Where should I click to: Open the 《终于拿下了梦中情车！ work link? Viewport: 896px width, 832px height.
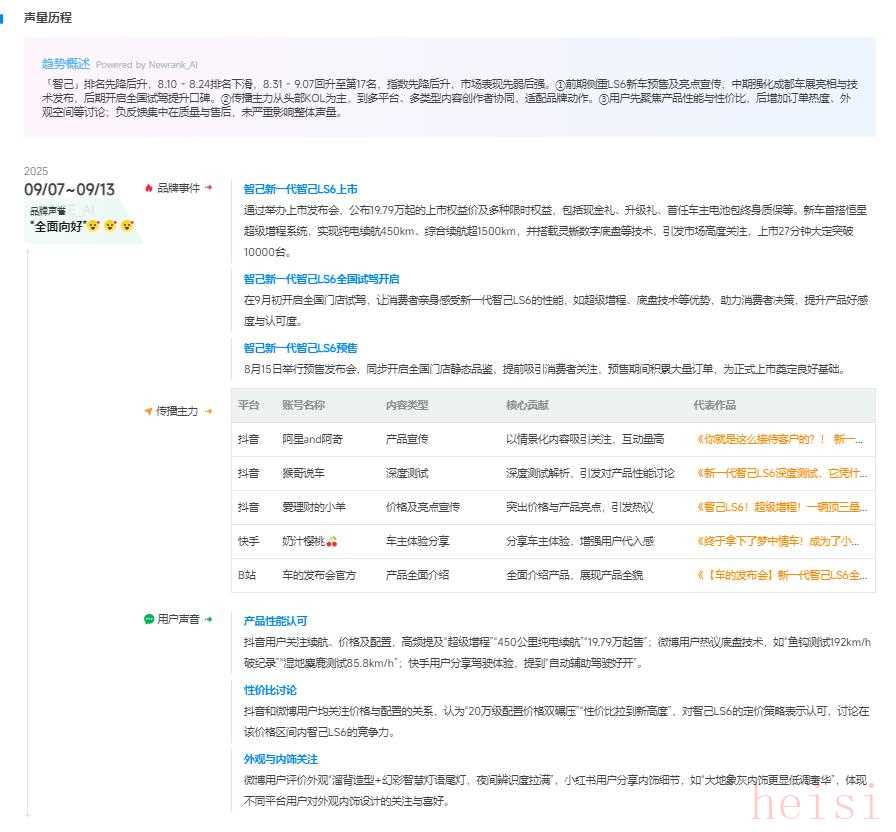pos(780,541)
